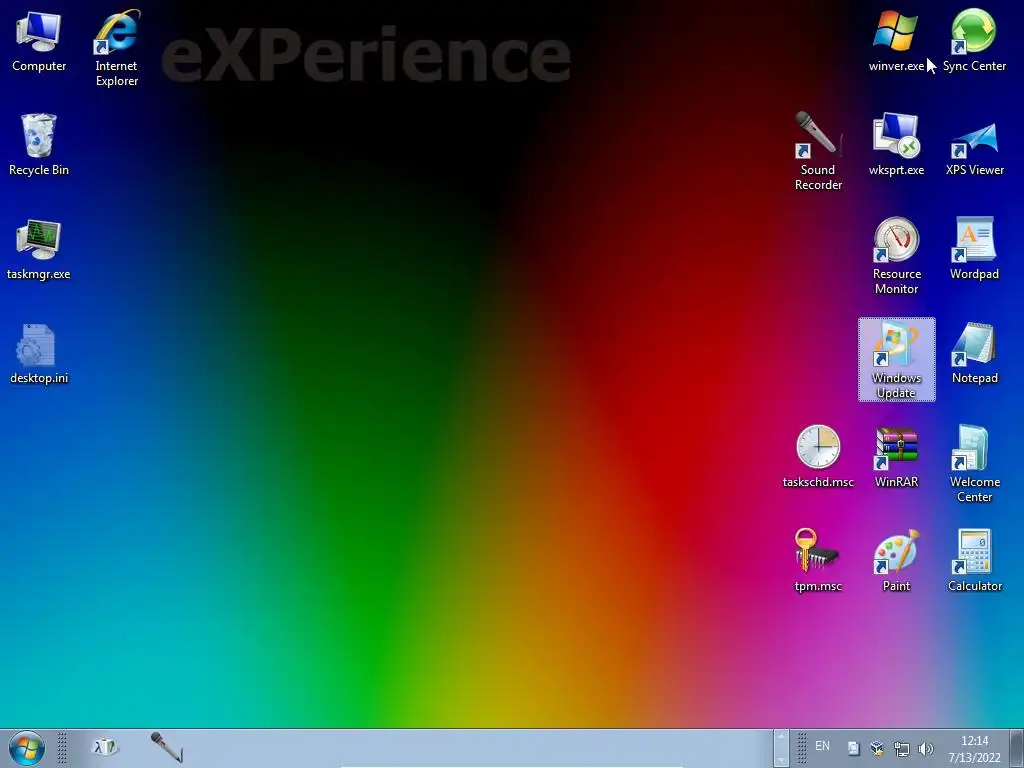The width and height of the screenshot is (1024, 768).
Task: Select the Welcome Center shortcut
Action: click(974, 464)
